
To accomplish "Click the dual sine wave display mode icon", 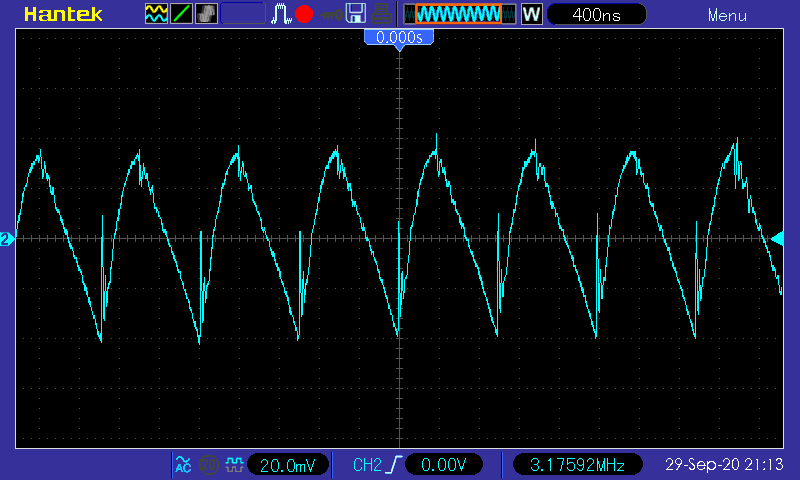I will point(156,14).
